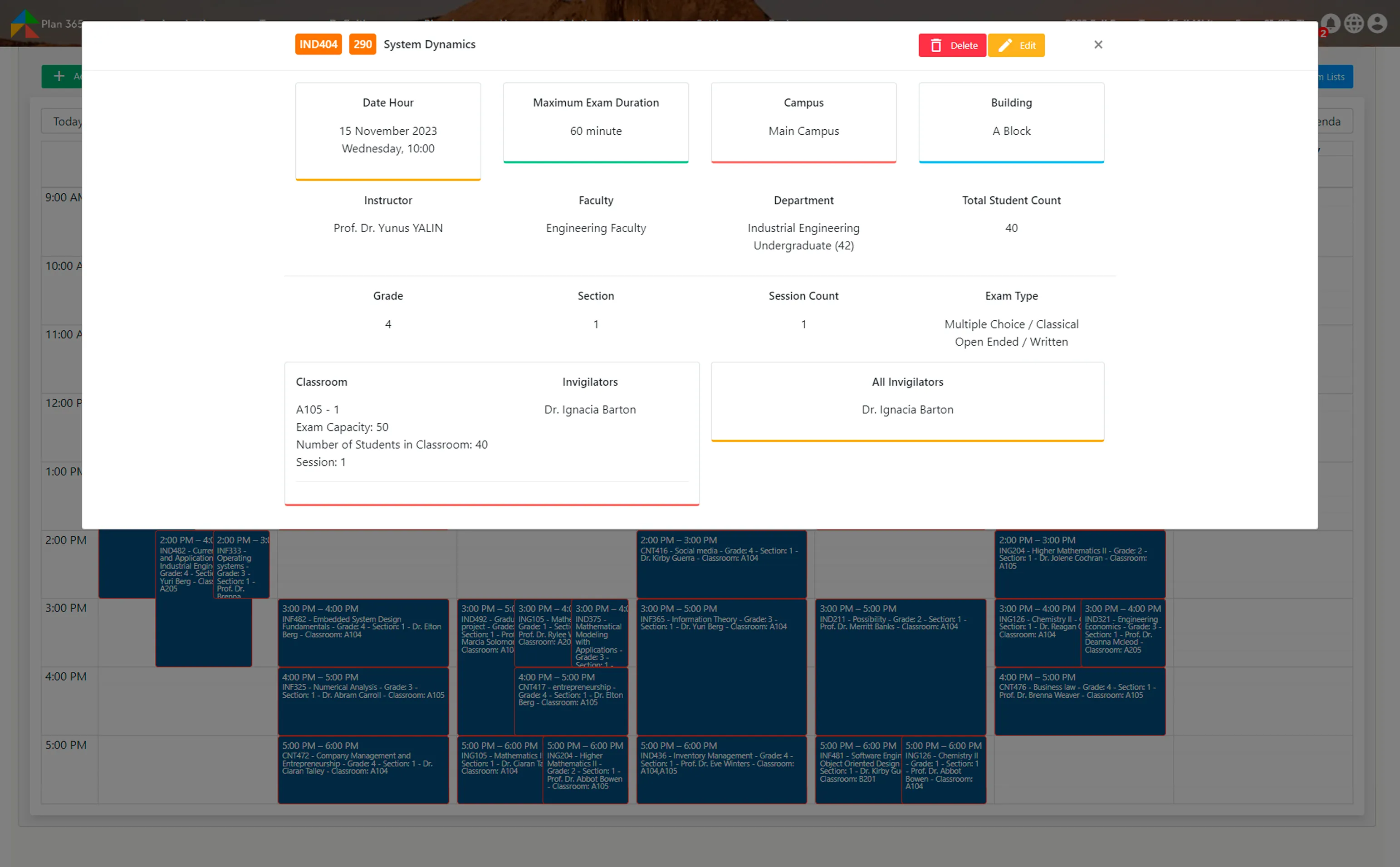This screenshot has width=1400, height=867.
Task: Click the orange 290 count badge
Action: [362, 44]
